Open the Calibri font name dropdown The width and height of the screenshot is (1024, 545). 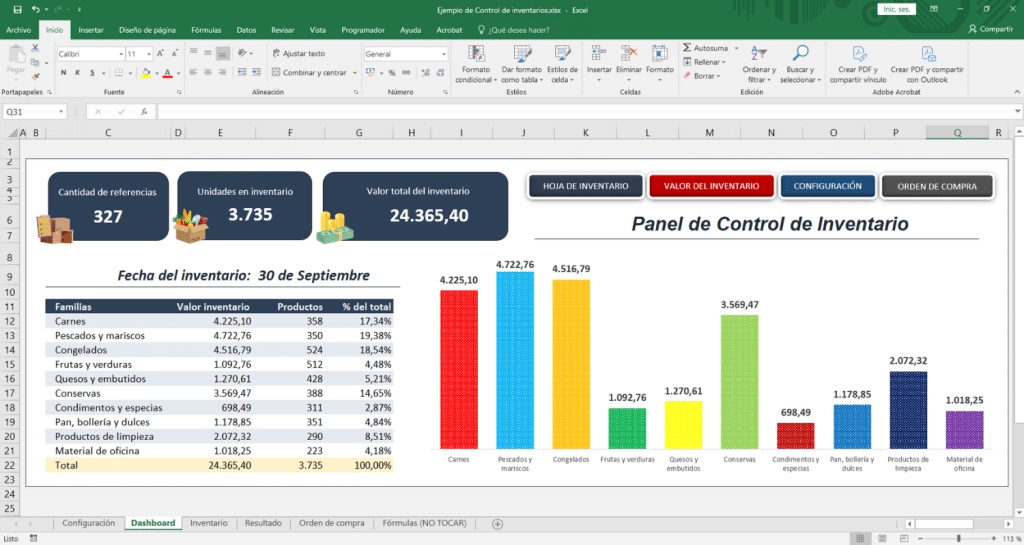(x=121, y=54)
